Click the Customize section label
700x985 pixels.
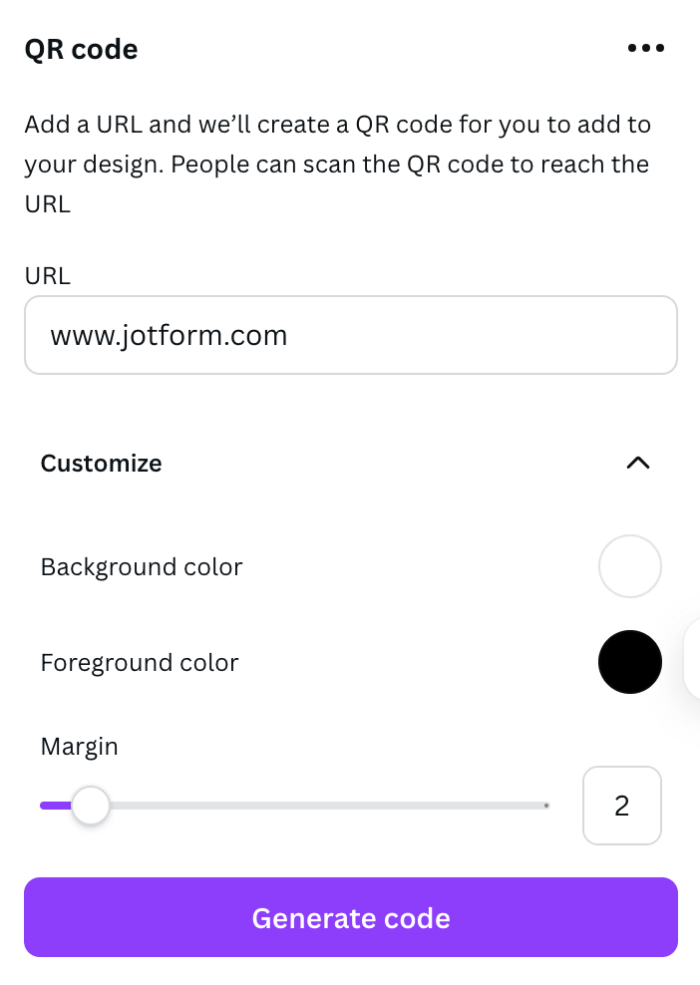pos(100,463)
